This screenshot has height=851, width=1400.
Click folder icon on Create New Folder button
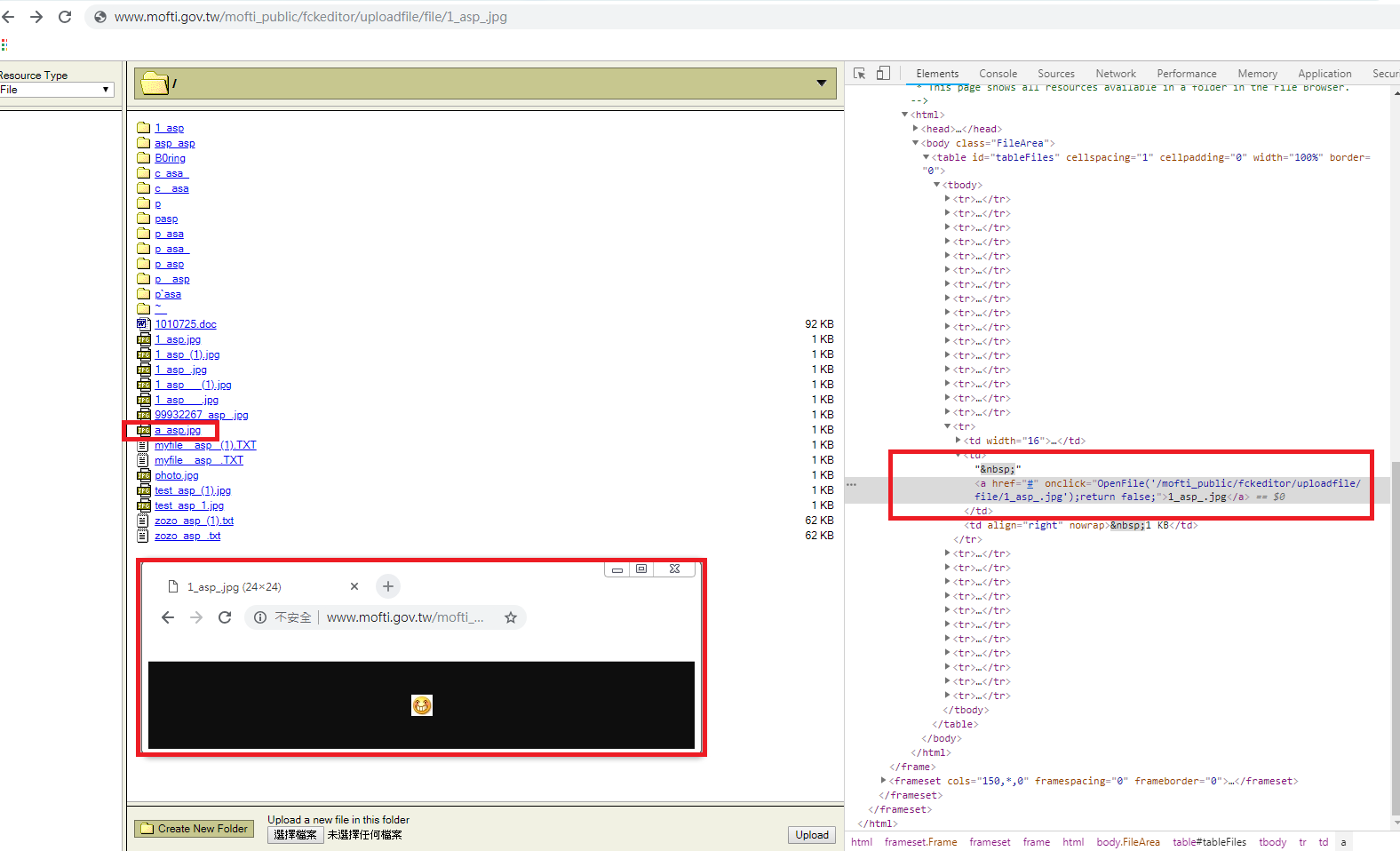pyautogui.click(x=147, y=829)
